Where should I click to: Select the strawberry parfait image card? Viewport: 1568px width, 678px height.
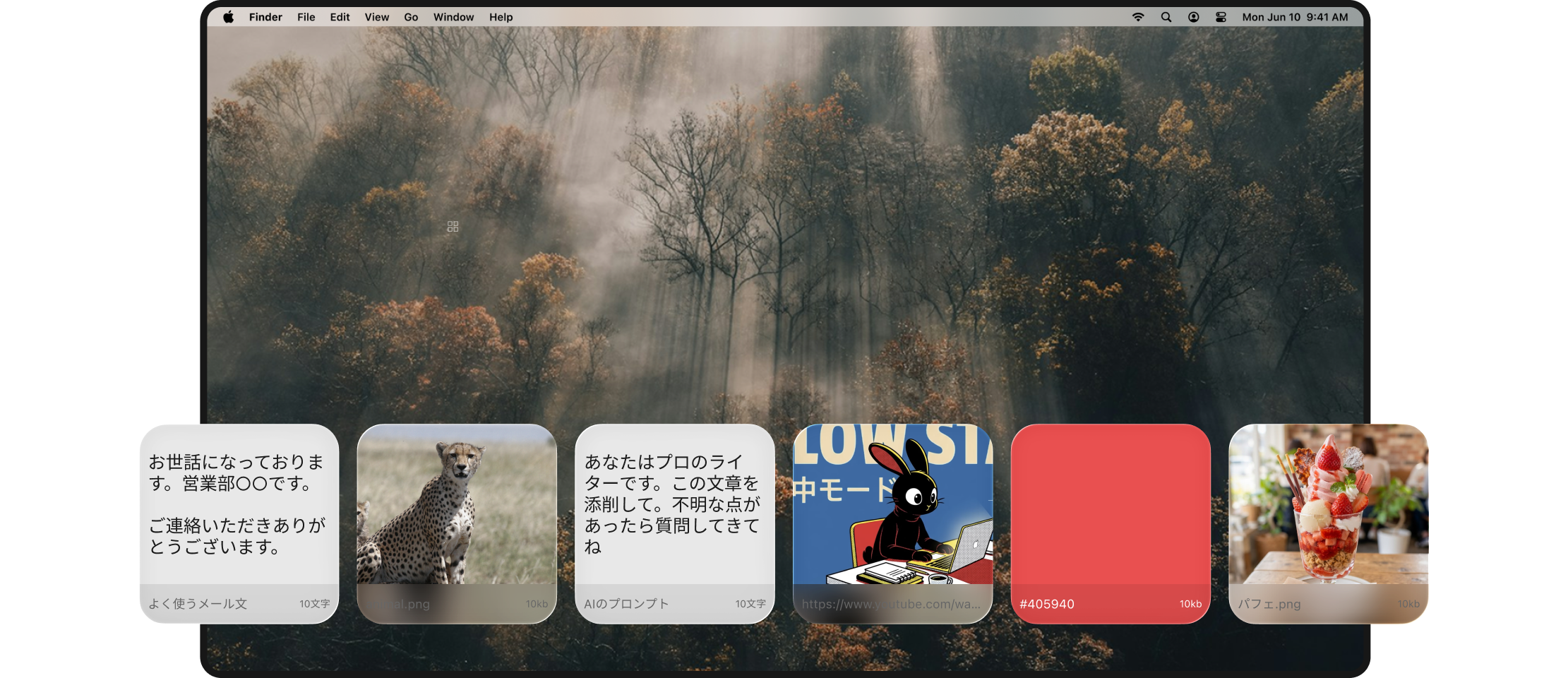(x=1328, y=523)
